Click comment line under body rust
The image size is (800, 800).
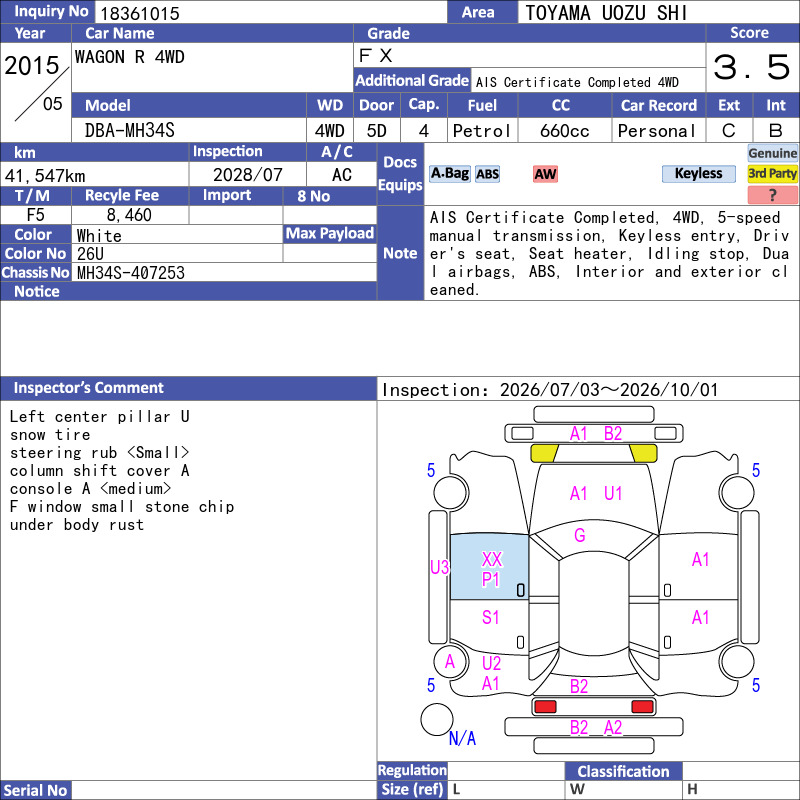pyautogui.click(x=77, y=524)
